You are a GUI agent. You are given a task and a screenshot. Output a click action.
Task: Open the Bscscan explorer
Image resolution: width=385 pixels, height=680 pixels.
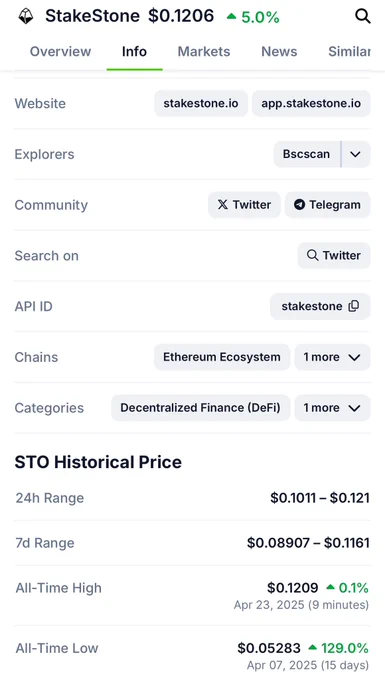307,154
